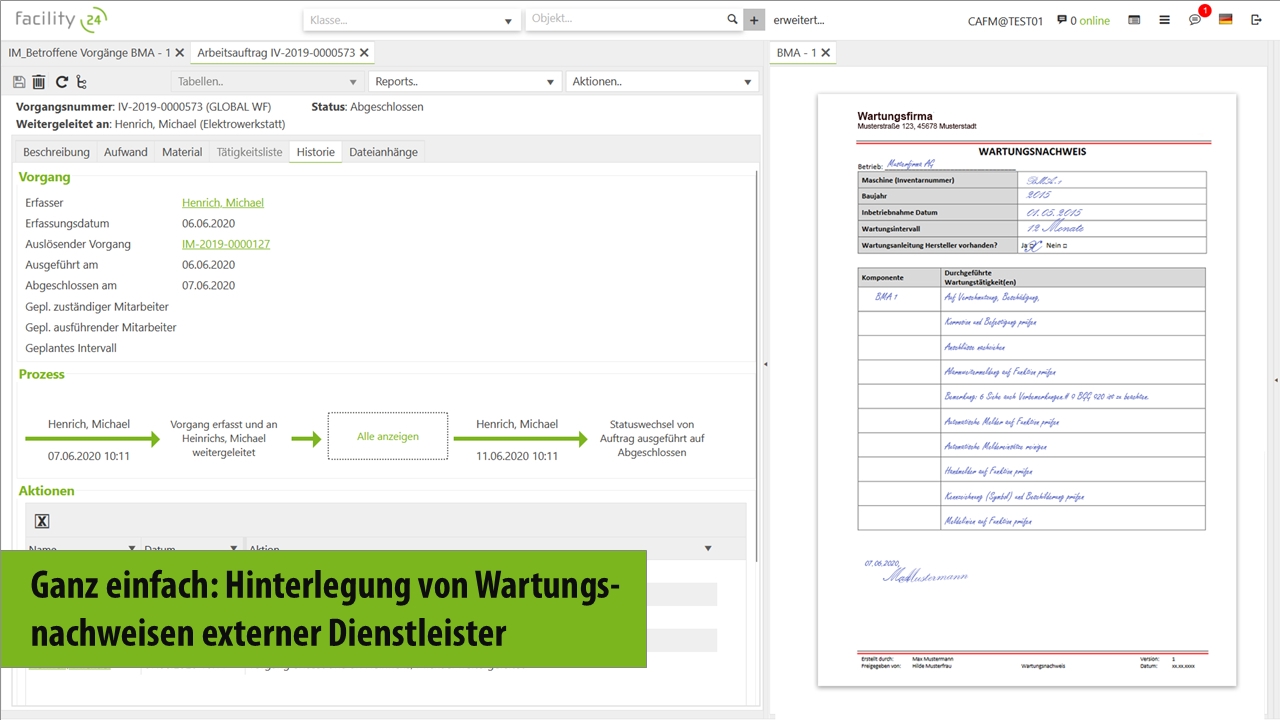
Task: Close the Arbeitsauftrag IV-2019-0000573 tab
Action: click(x=364, y=53)
